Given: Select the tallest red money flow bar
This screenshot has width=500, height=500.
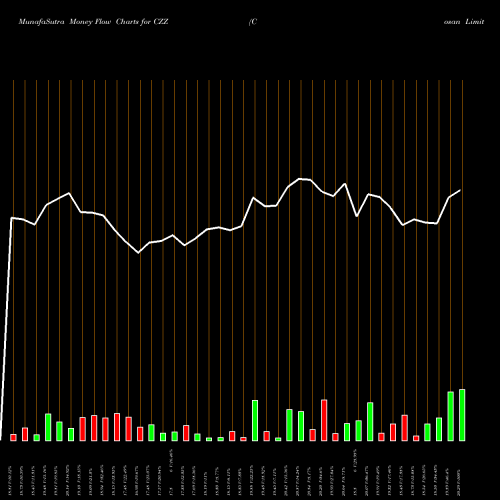Looking at the screenshot, I should [x=324, y=420].
